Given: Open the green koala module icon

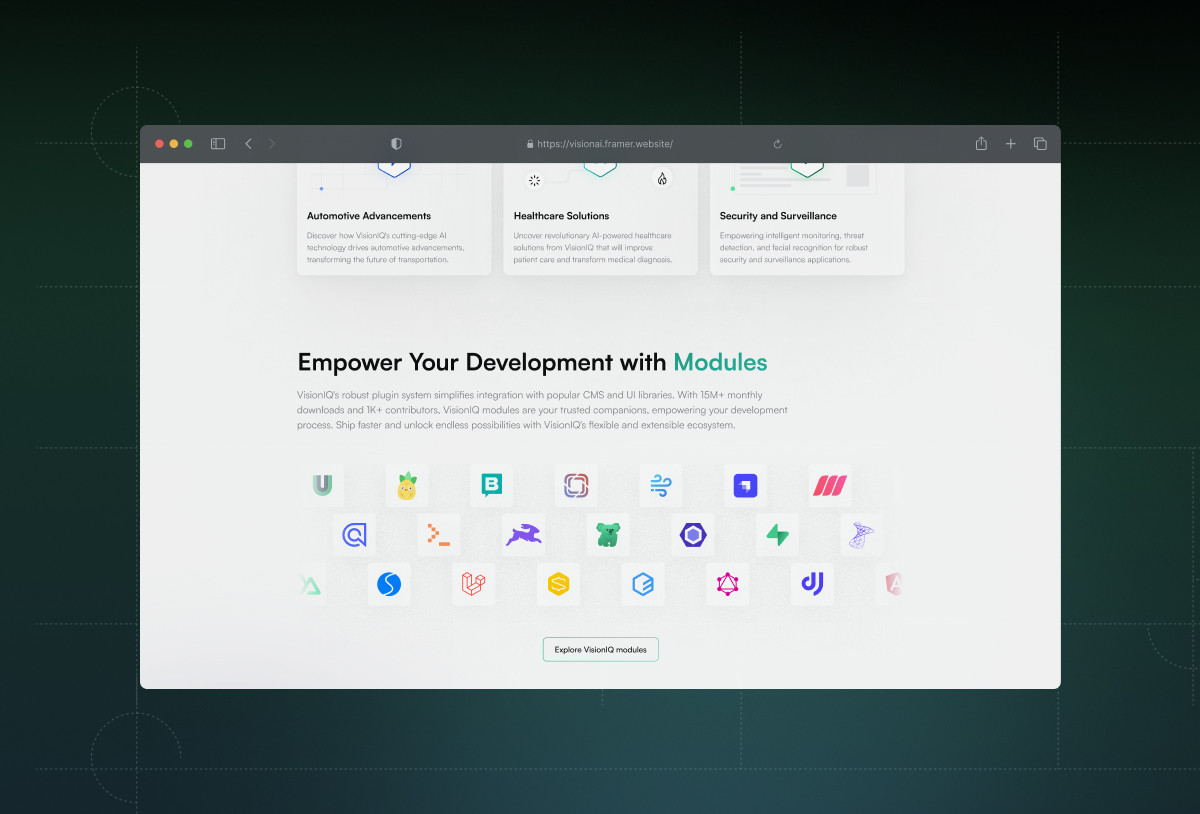Looking at the screenshot, I should coord(608,535).
